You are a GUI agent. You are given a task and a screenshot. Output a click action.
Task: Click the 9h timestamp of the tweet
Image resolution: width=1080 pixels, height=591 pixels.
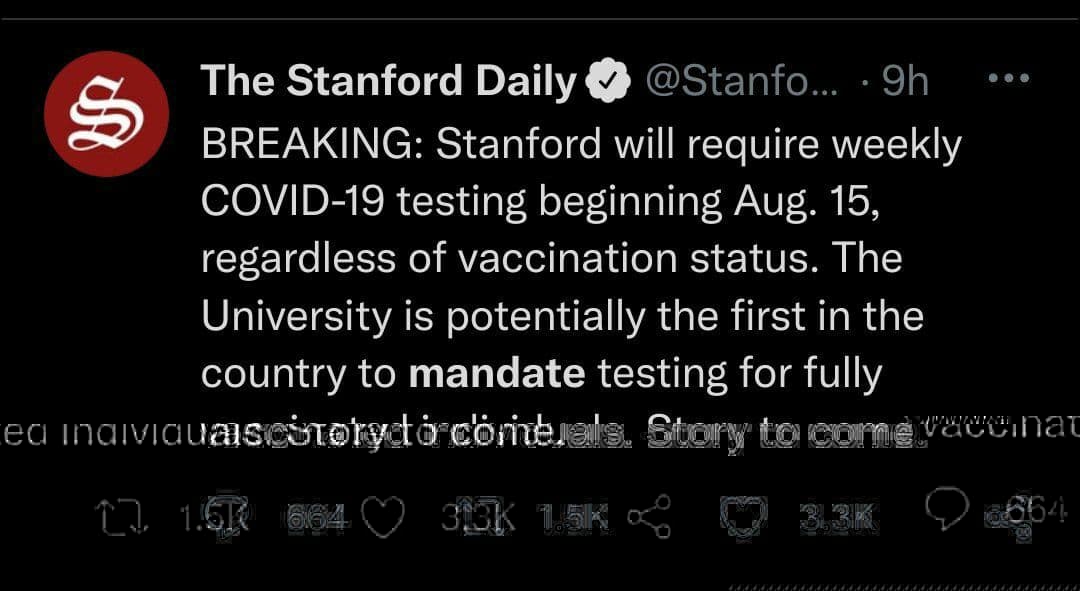tap(906, 82)
